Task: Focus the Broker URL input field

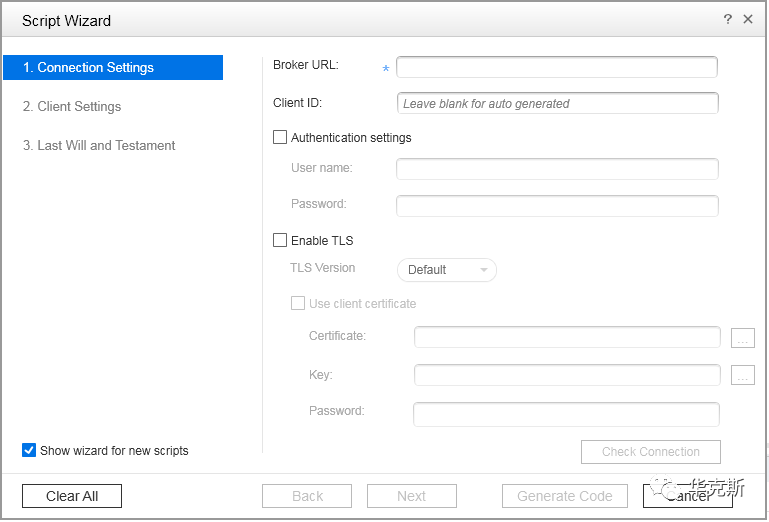Action: tap(557, 67)
